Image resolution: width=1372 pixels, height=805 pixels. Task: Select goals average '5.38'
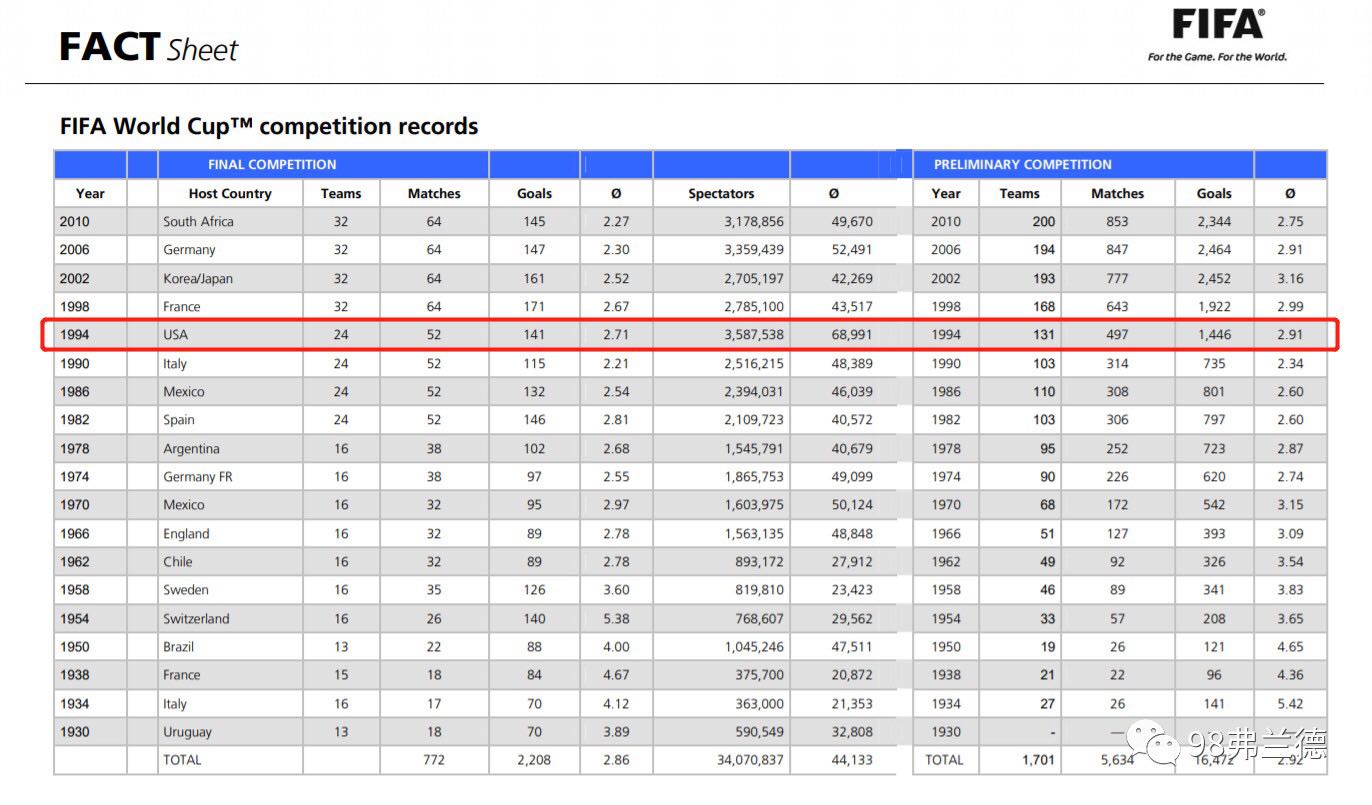pyautogui.click(x=616, y=619)
